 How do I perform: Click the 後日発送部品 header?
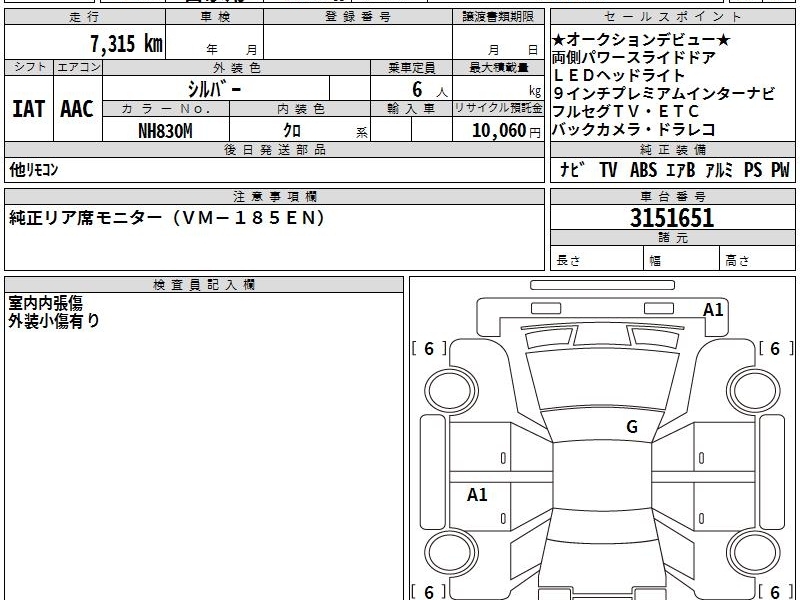[x=274, y=149]
